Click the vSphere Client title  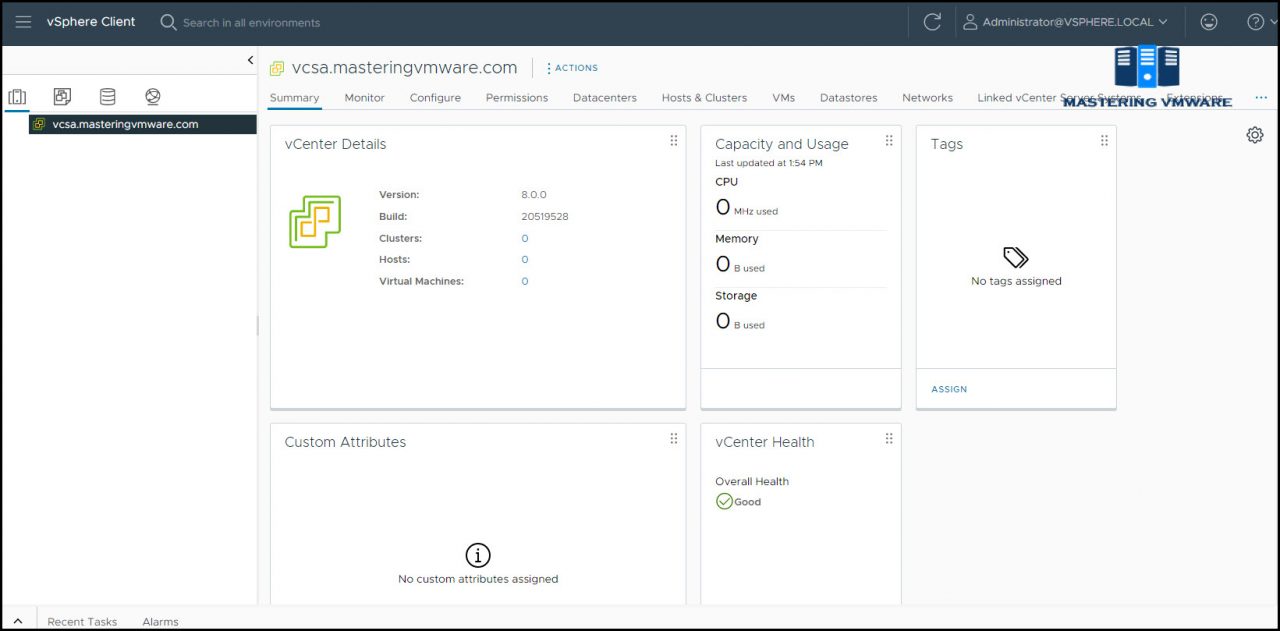click(x=91, y=22)
